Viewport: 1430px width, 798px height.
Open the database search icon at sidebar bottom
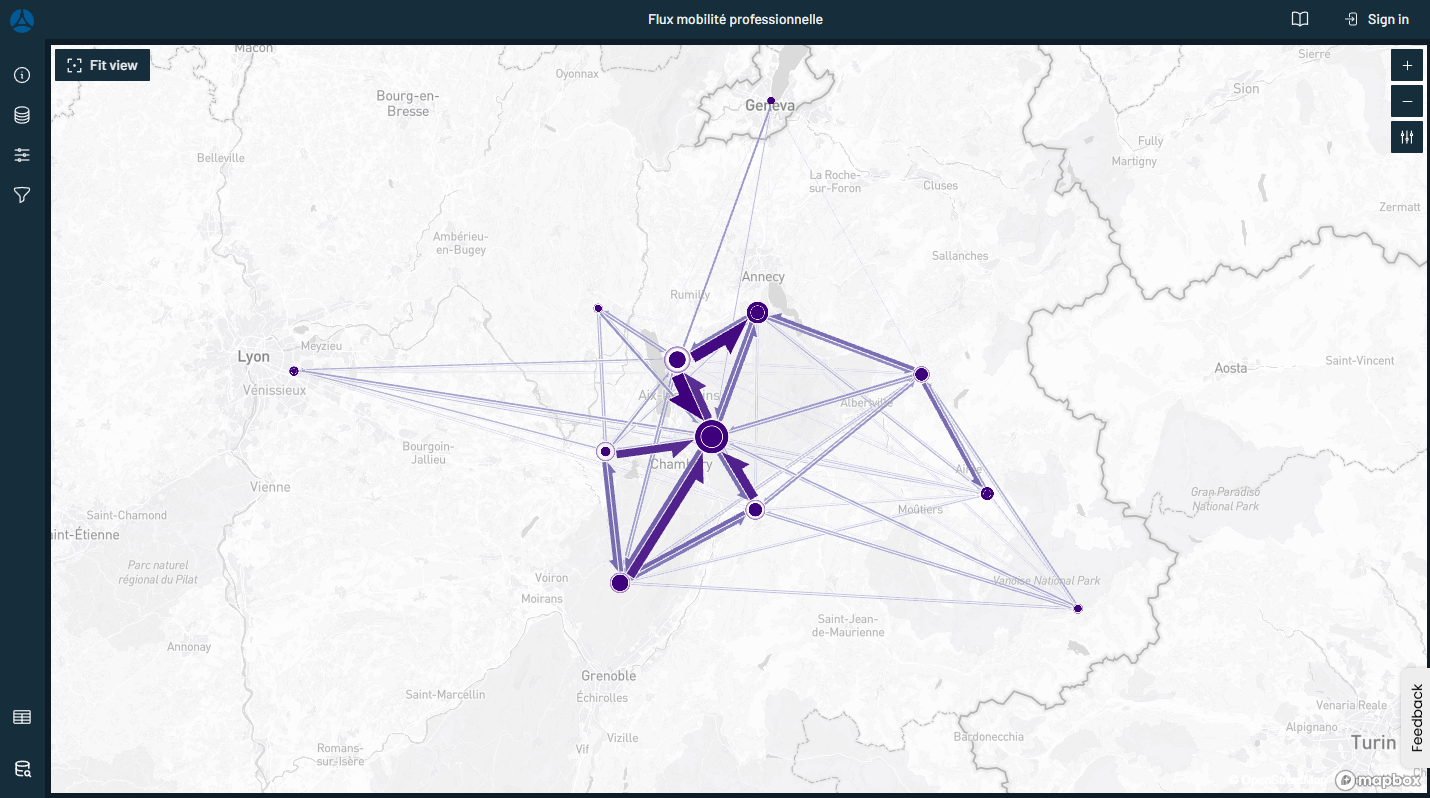tap(22, 769)
